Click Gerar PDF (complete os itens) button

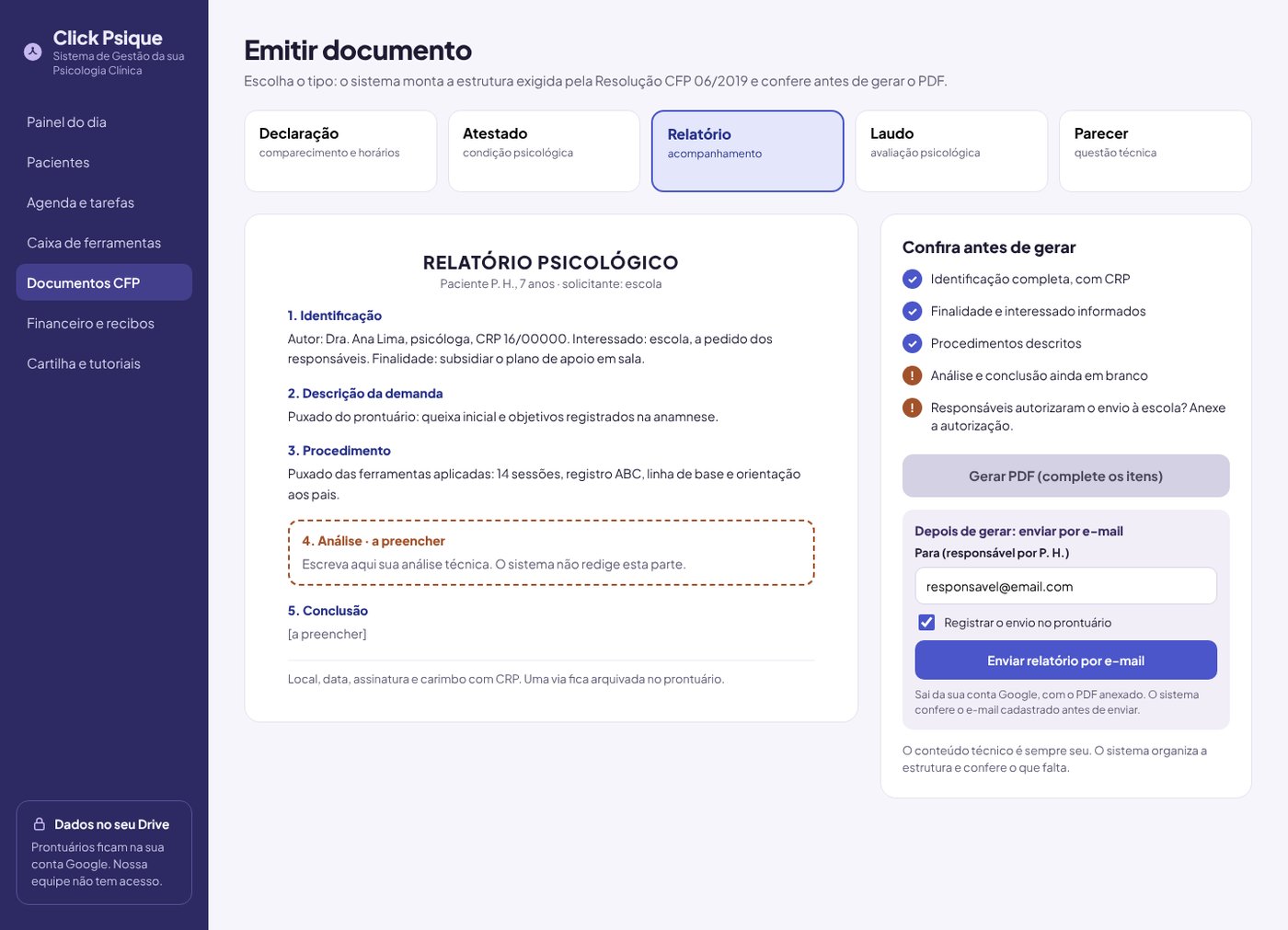pyautogui.click(x=1065, y=476)
